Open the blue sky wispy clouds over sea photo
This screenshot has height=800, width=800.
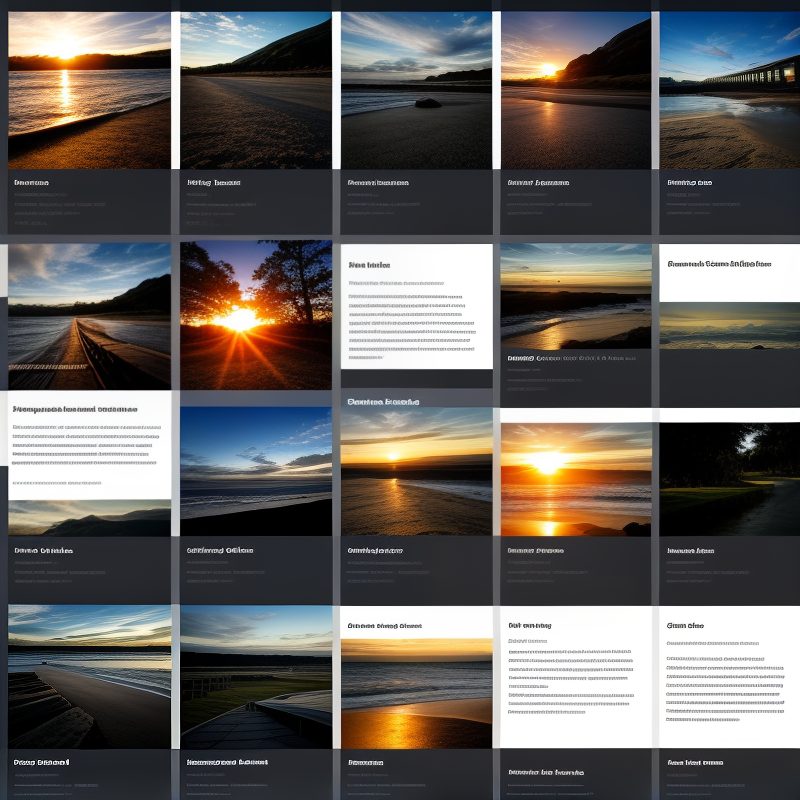256,470
